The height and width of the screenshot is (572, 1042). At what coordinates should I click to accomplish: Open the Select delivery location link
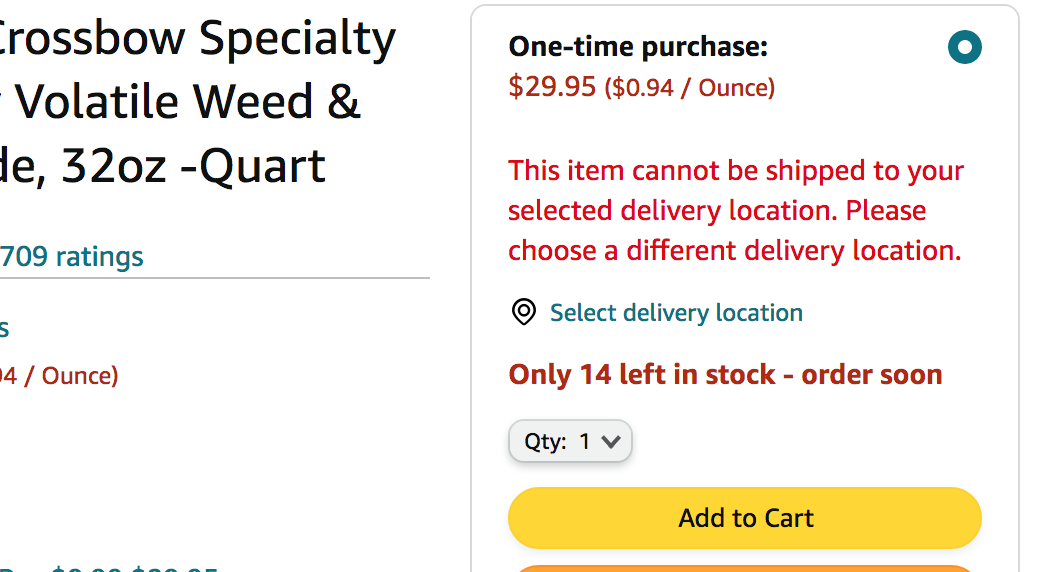[676, 312]
